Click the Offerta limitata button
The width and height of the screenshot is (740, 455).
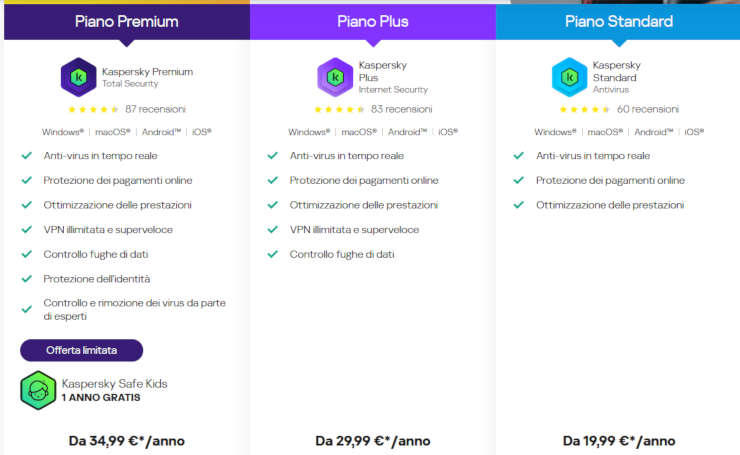tap(81, 350)
